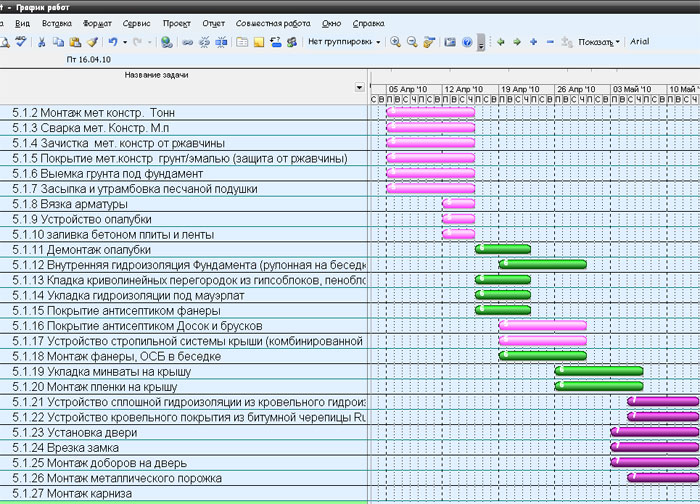Viewport: 700px width, 504px height.
Task: Insert hyperlink with globe icon
Action: pyautogui.click(x=167, y=42)
